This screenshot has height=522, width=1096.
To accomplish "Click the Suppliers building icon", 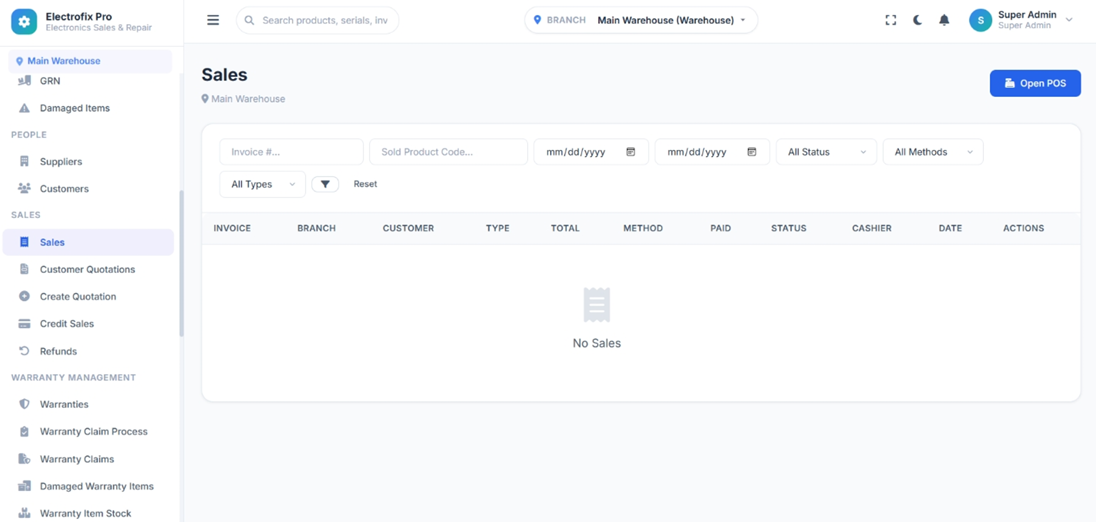I will [24, 161].
